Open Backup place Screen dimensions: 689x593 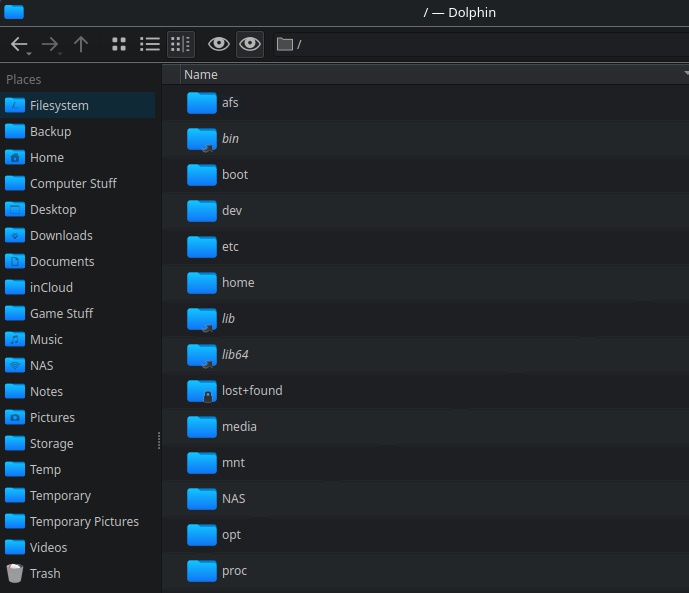click(x=78, y=131)
